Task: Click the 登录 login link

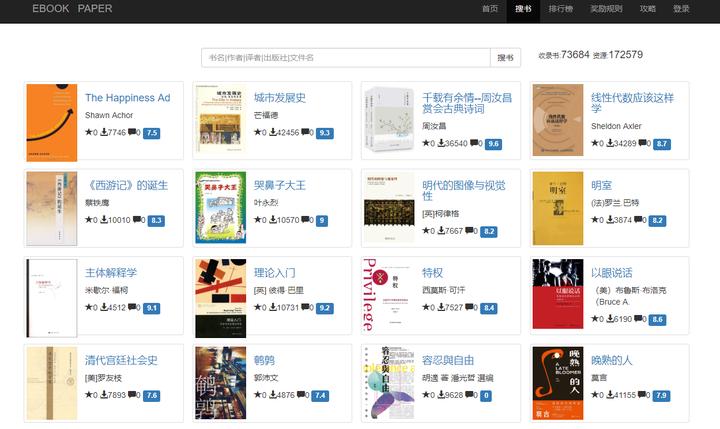Action: pyautogui.click(x=681, y=9)
